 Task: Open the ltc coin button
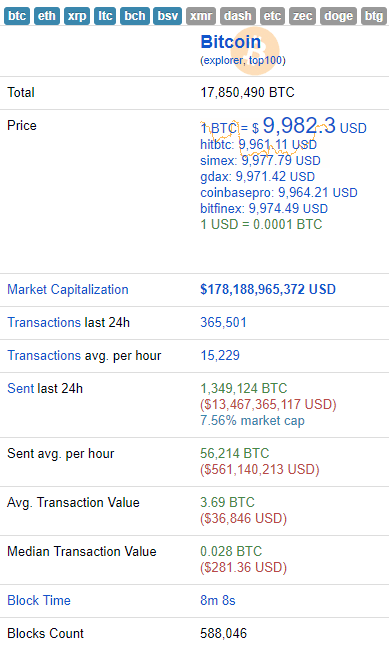pos(105,16)
